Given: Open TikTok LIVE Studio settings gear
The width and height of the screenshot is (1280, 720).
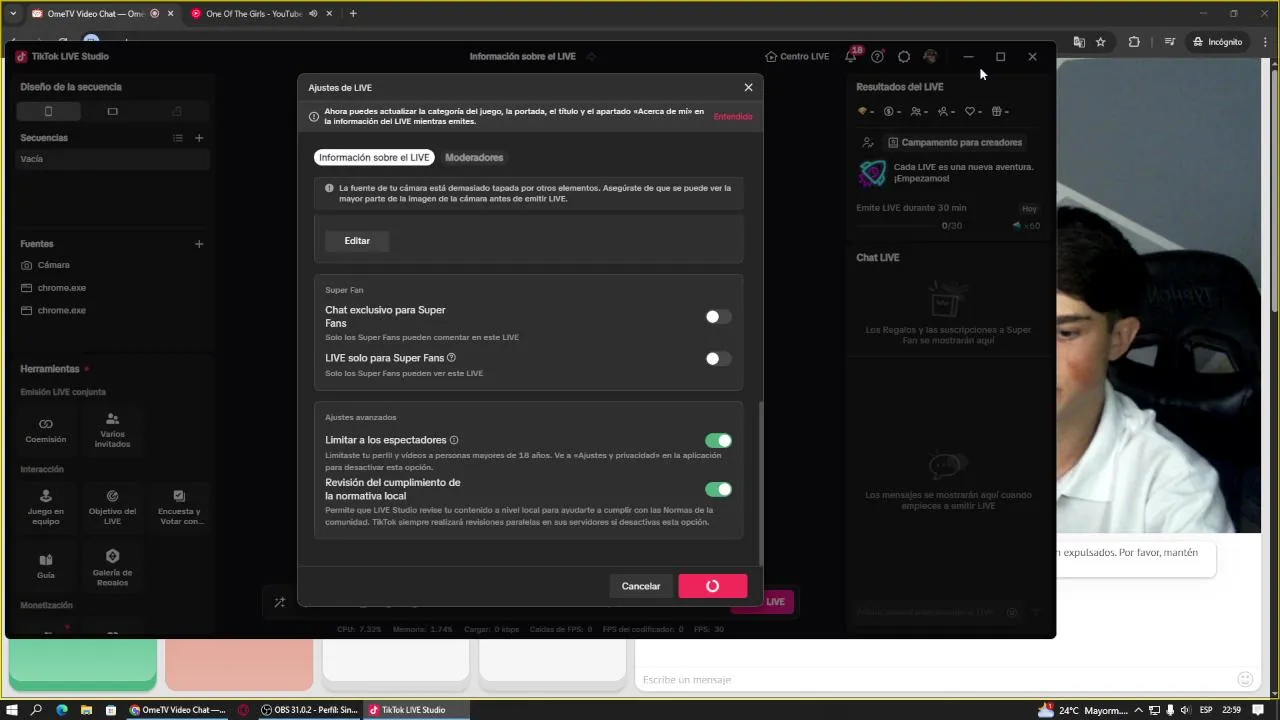Looking at the screenshot, I should [904, 56].
